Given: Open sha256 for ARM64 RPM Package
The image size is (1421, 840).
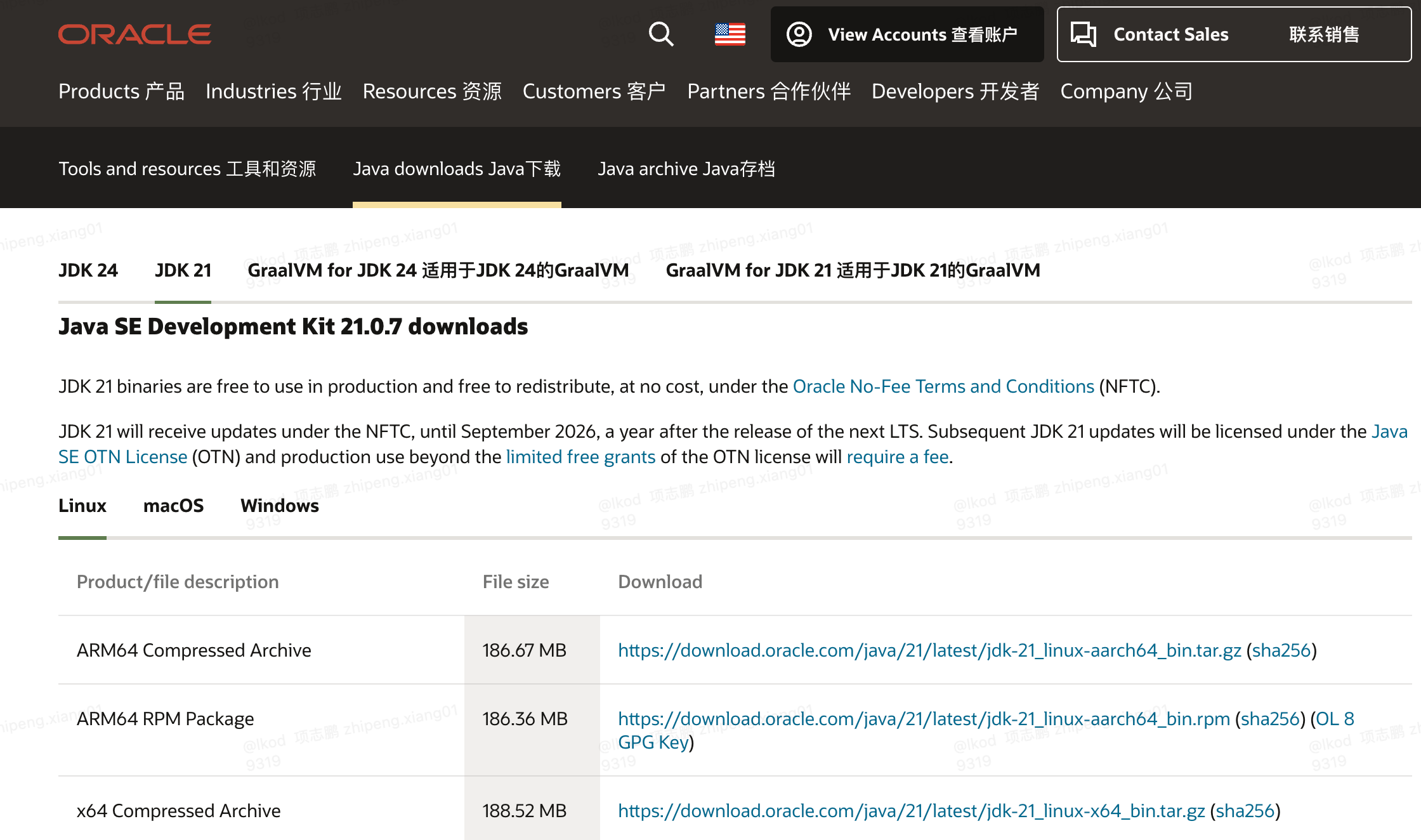Looking at the screenshot, I should (x=1270, y=719).
